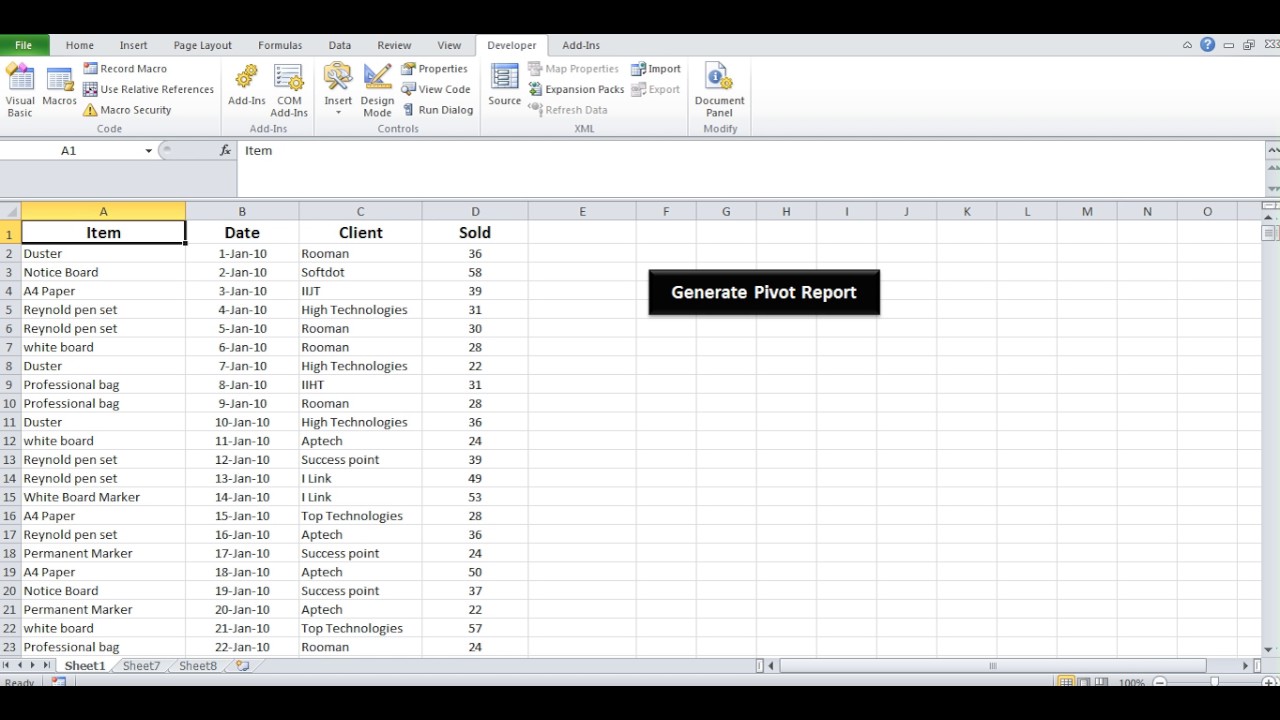Open the Visual Basic editor
Image resolution: width=1280 pixels, height=720 pixels.
20,91
